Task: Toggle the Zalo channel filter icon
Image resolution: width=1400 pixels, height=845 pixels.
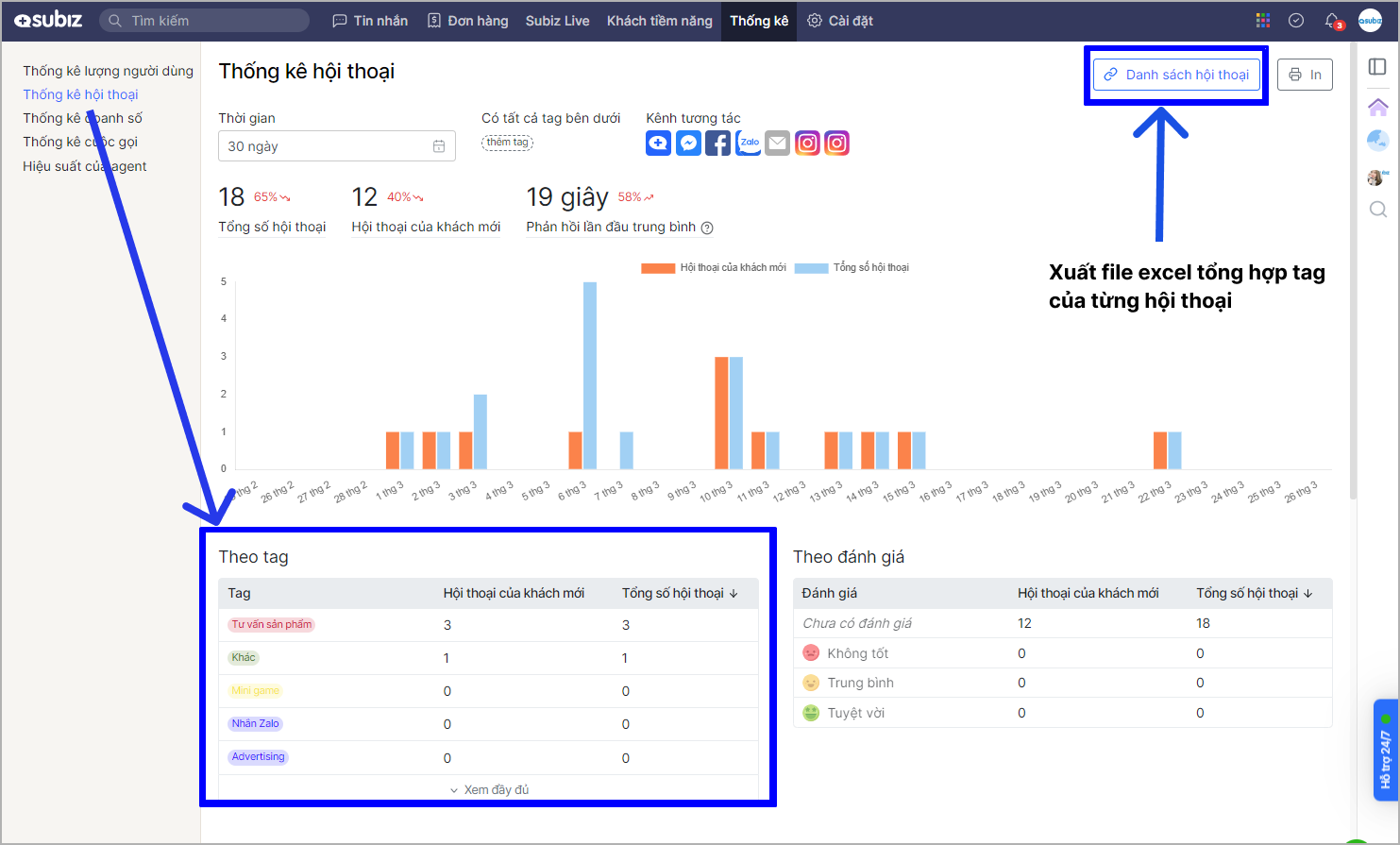Action: (748, 144)
